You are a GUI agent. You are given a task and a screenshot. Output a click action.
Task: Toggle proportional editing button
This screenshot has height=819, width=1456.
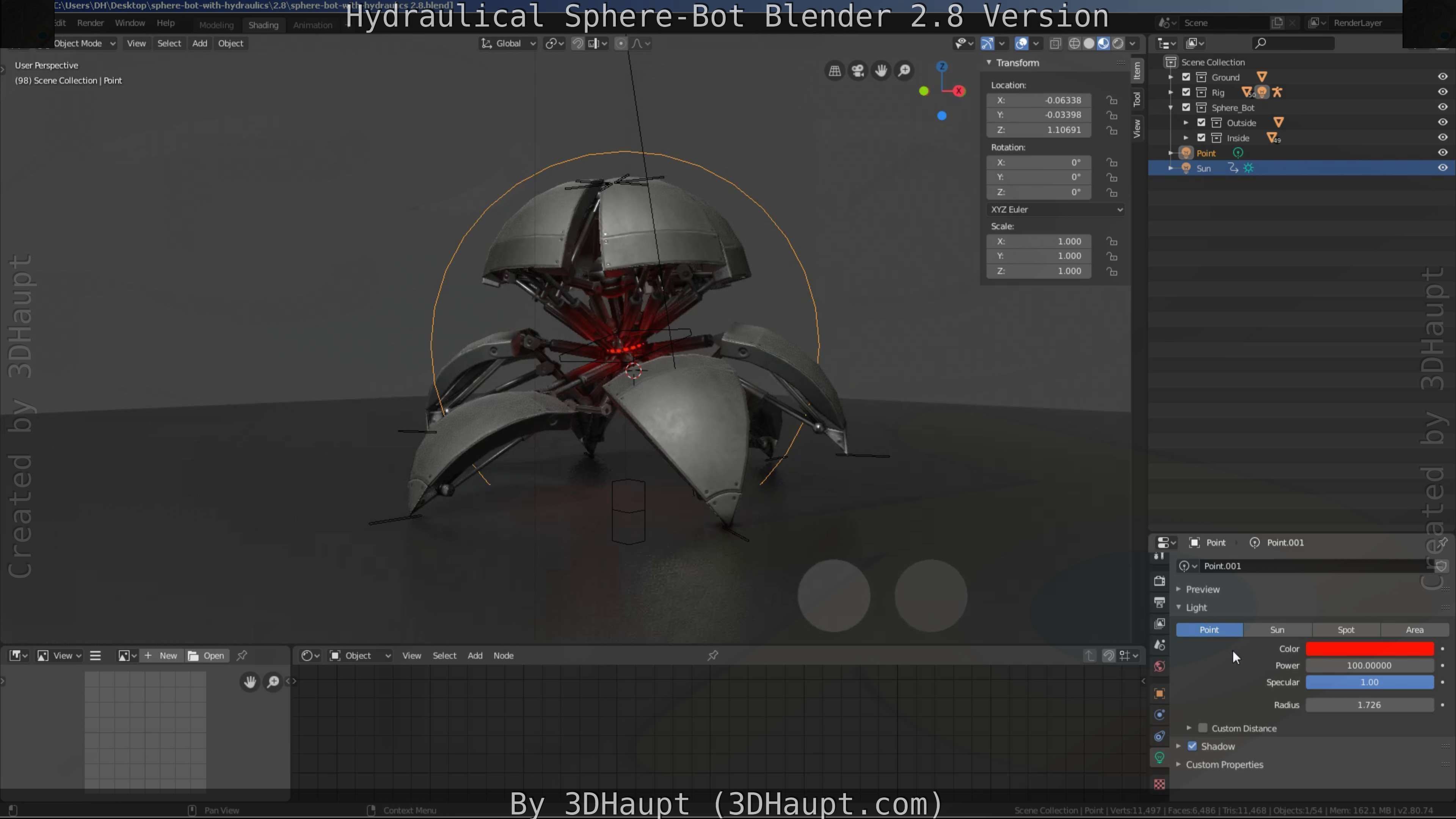[x=621, y=44]
